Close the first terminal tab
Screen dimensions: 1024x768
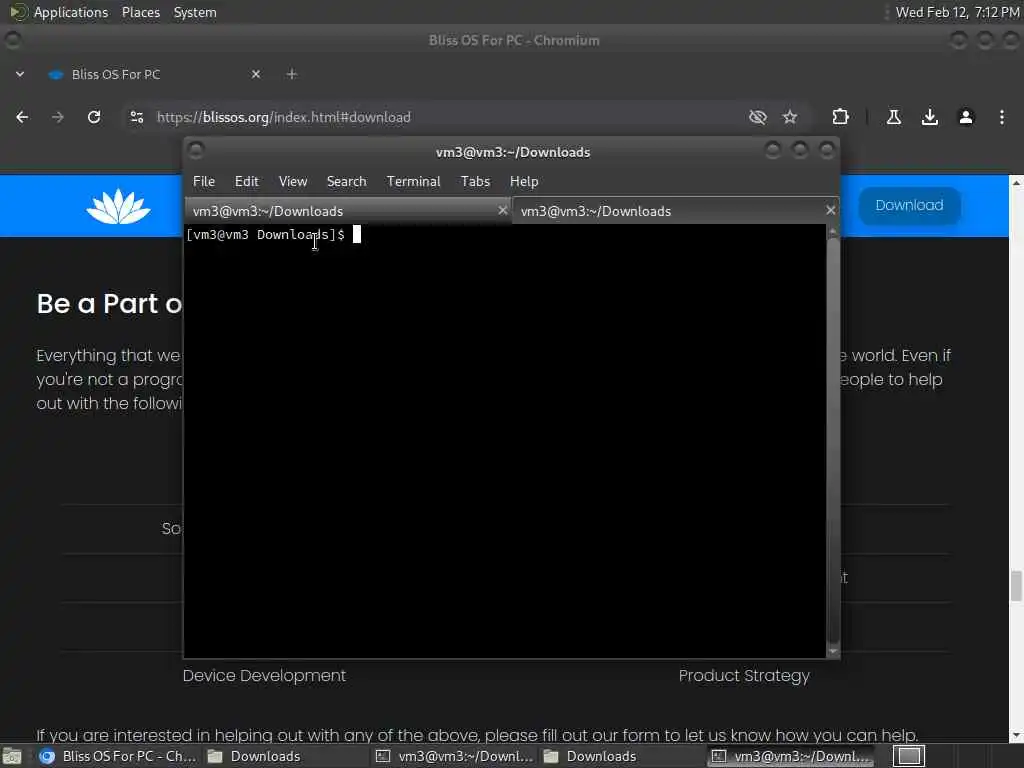(x=502, y=210)
